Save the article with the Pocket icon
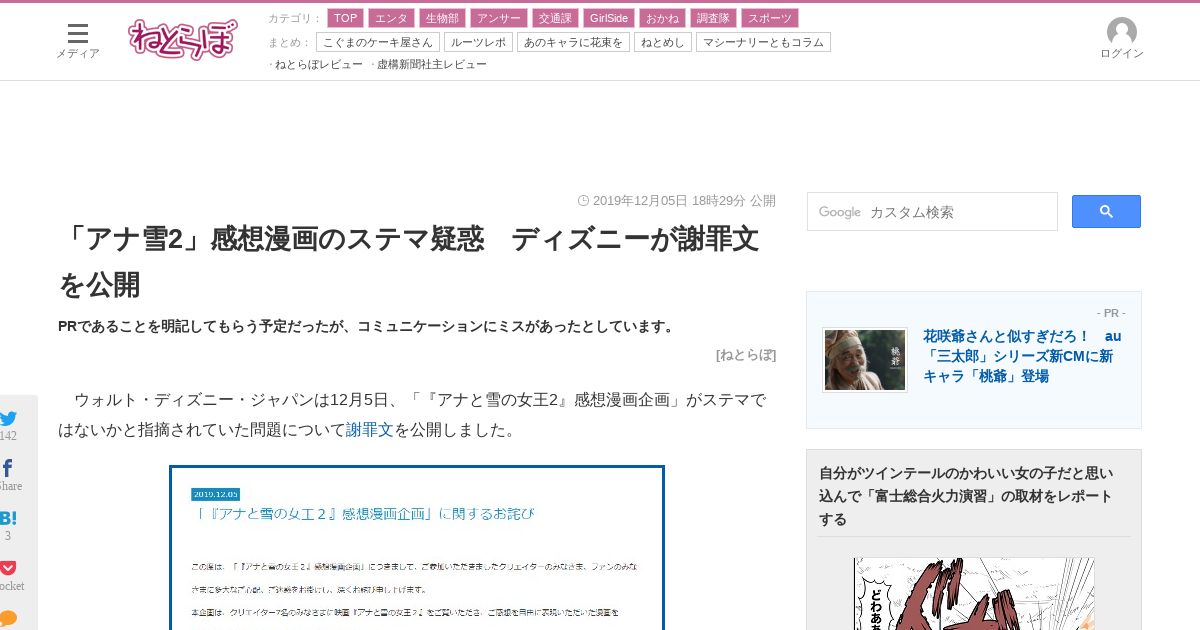 click(x=8, y=567)
